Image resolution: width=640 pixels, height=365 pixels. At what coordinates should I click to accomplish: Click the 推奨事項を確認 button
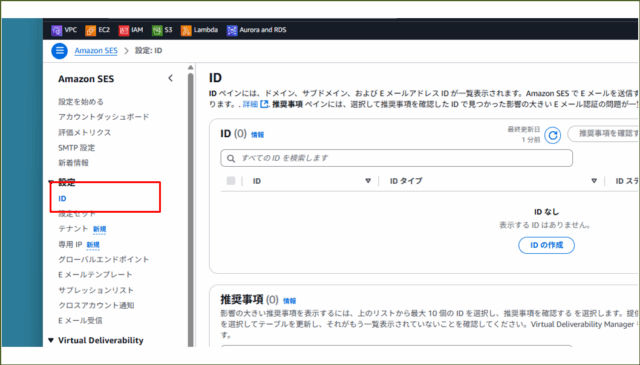pyautogui.click(x=604, y=134)
